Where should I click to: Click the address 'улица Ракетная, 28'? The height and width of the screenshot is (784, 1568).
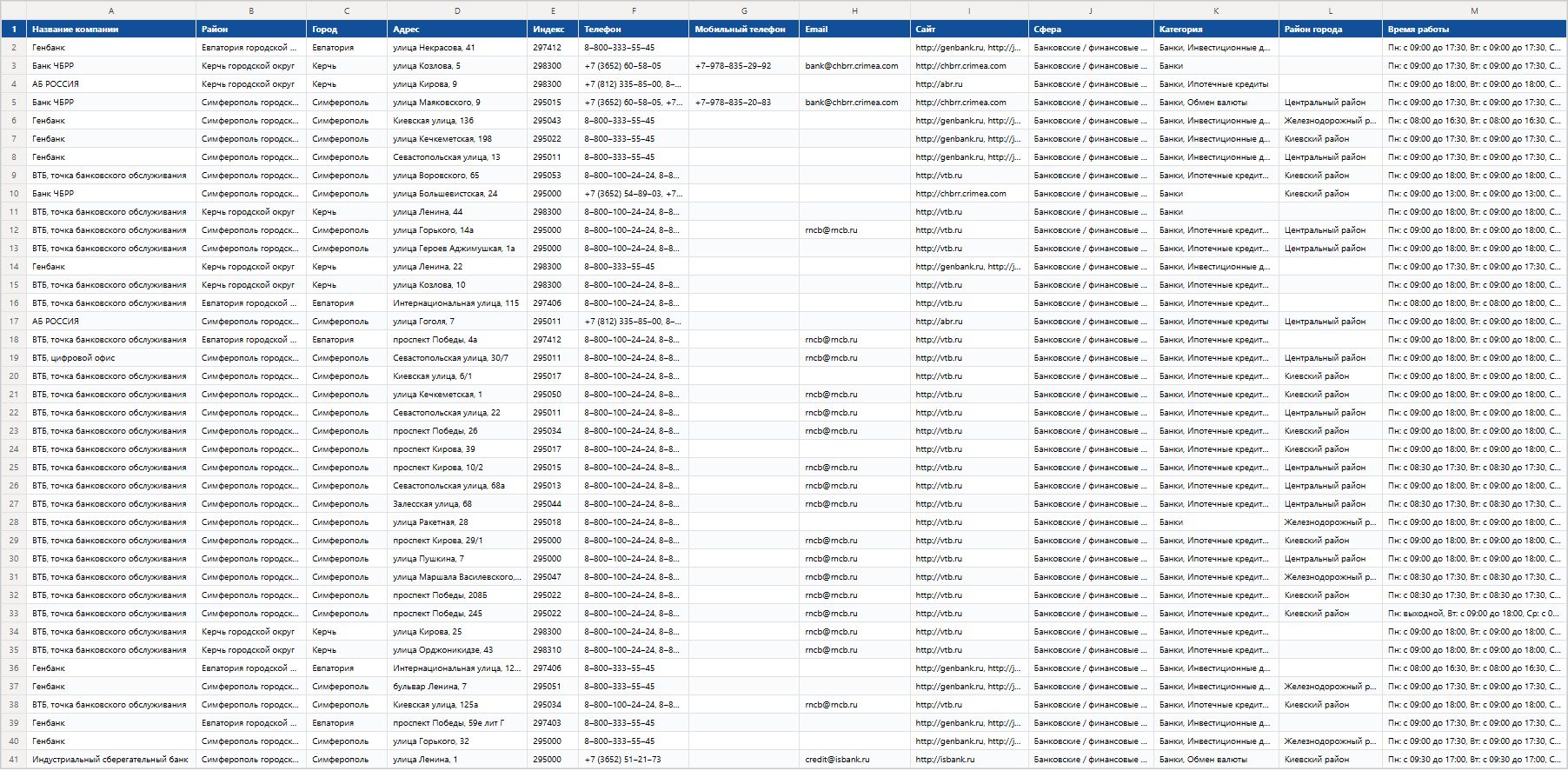[457, 522]
